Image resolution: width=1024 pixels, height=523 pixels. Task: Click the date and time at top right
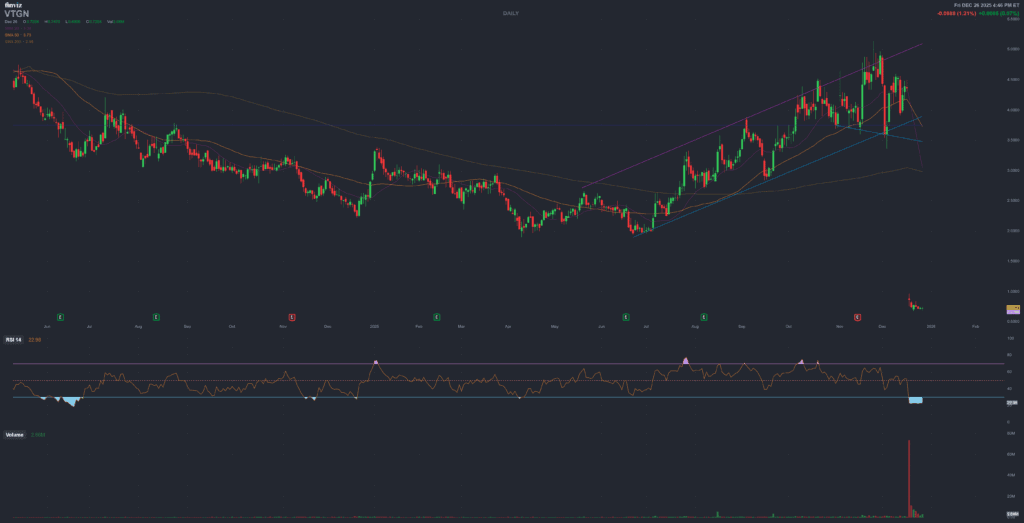[x=985, y=6]
